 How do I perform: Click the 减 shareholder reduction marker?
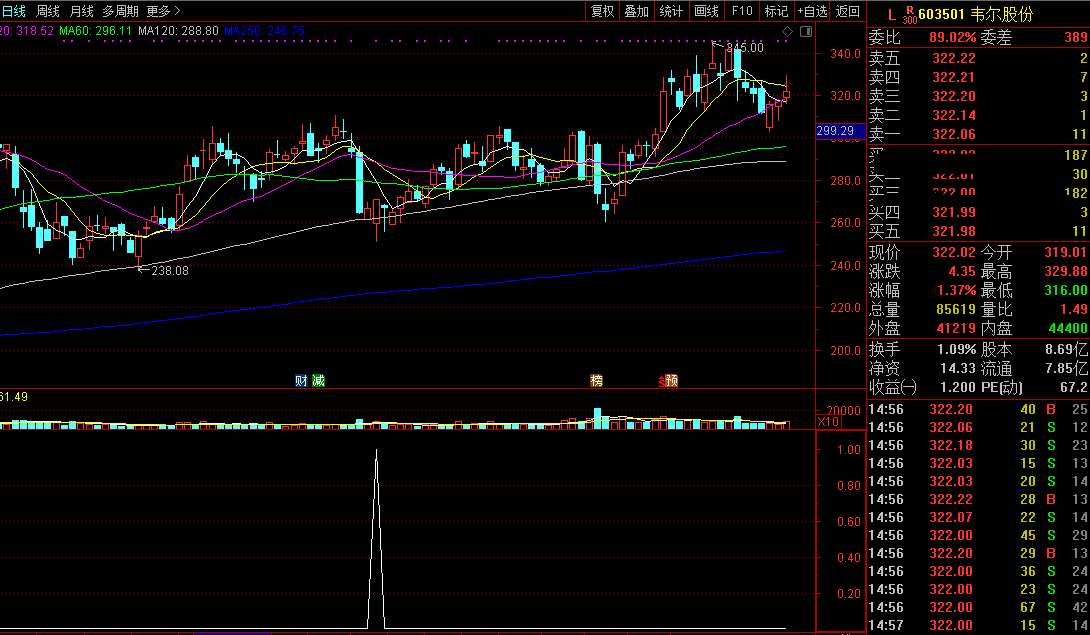318,380
